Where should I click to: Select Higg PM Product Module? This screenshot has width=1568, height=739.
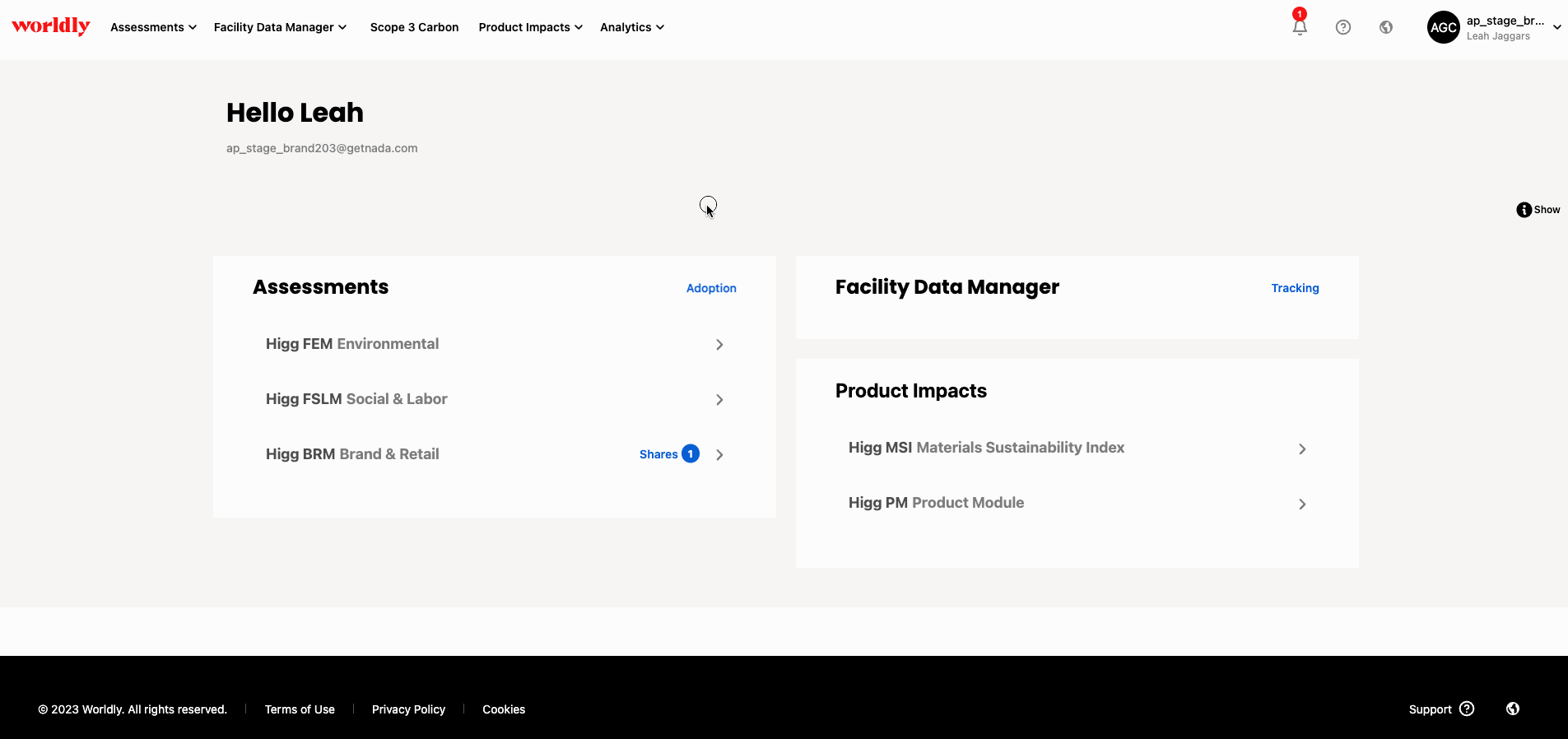pyautogui.click(x=936, y=503)
